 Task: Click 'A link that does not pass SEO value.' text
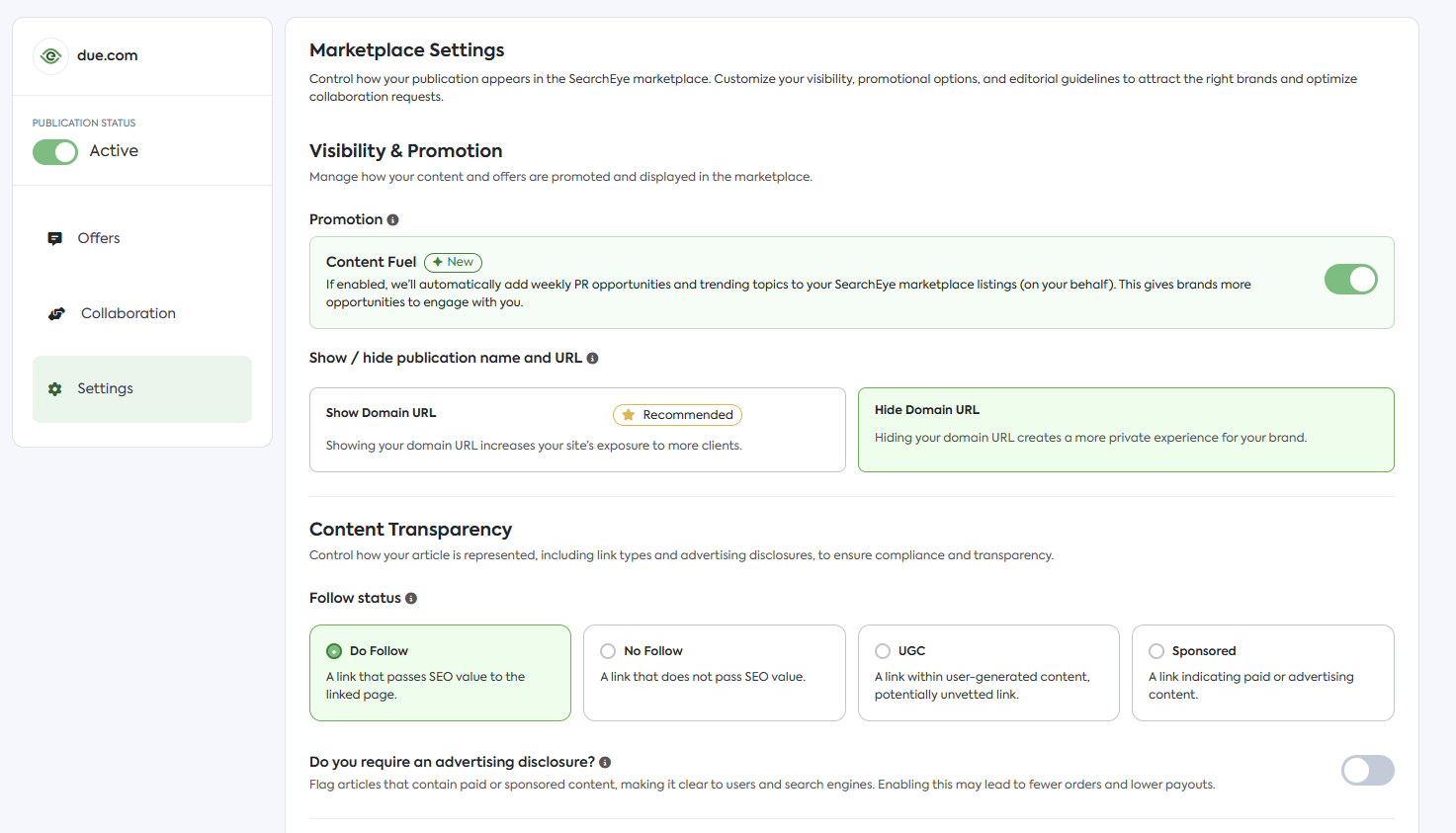click(703, 677)
